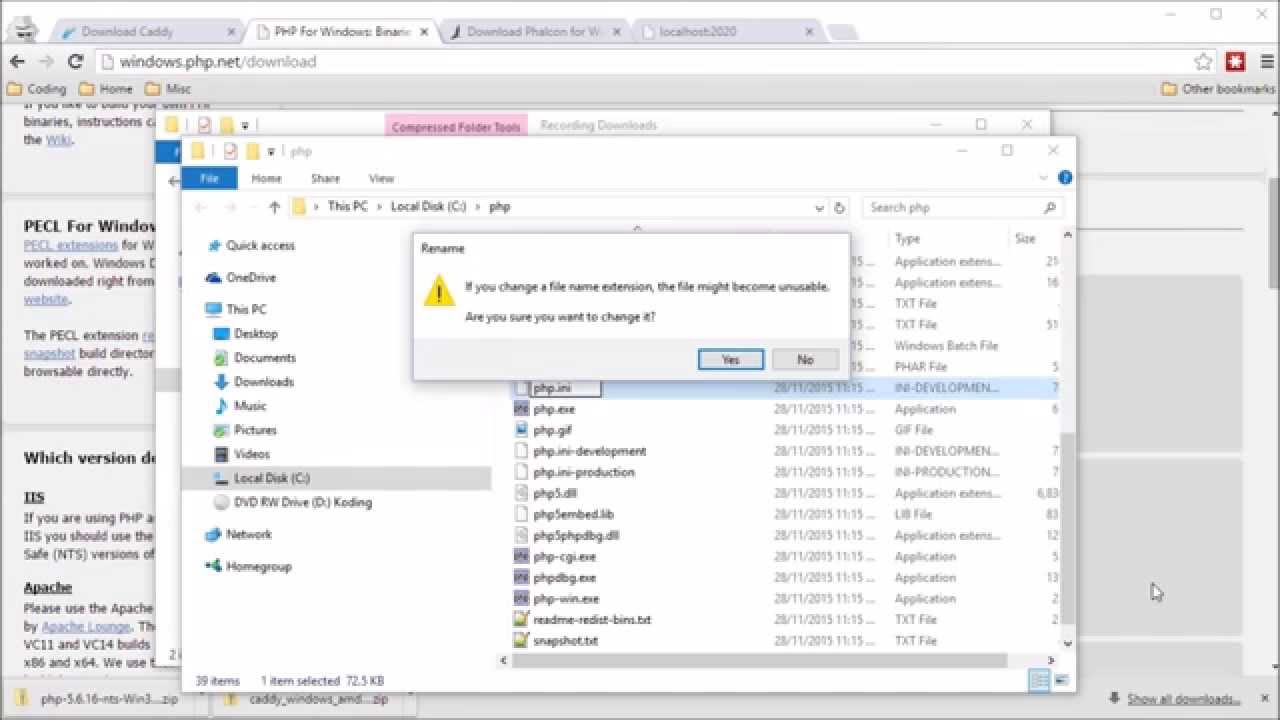Bookmark this page with the star icon
The width and height of the screenshot is (1280, 720).
(x=1203, y=62)
